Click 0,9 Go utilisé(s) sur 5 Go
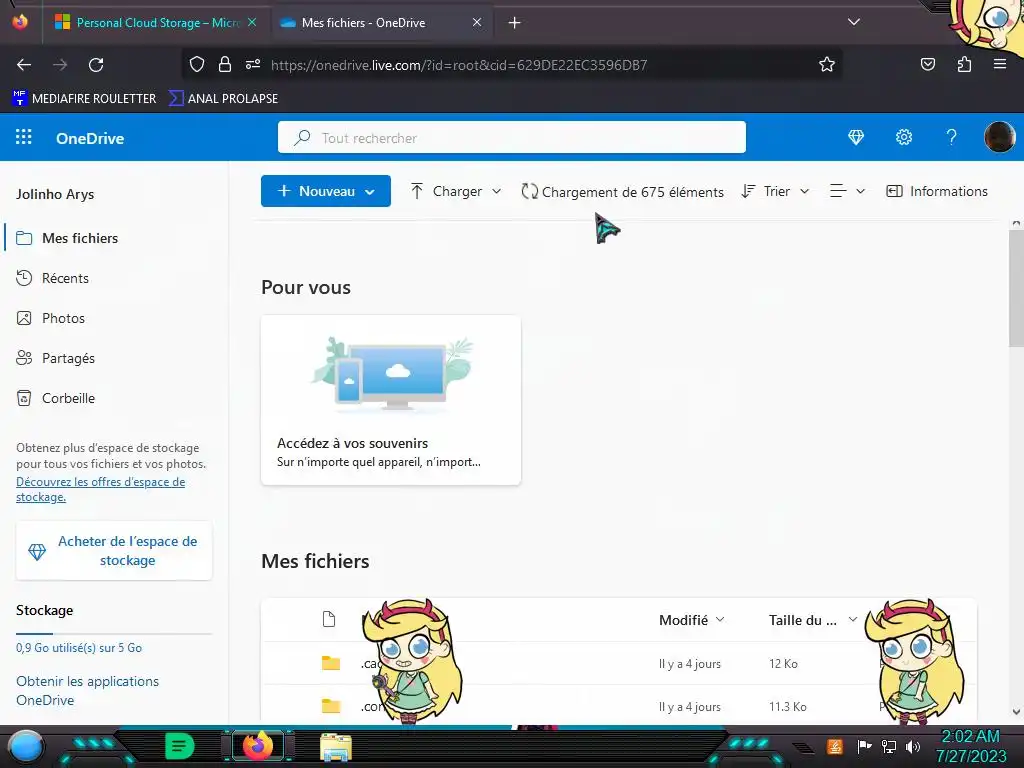 click(79, 648)
